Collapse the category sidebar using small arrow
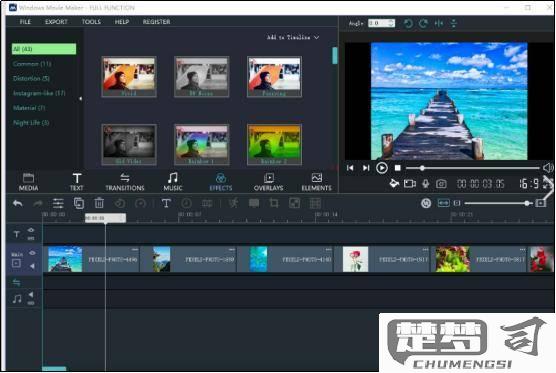 click(80, 99)
